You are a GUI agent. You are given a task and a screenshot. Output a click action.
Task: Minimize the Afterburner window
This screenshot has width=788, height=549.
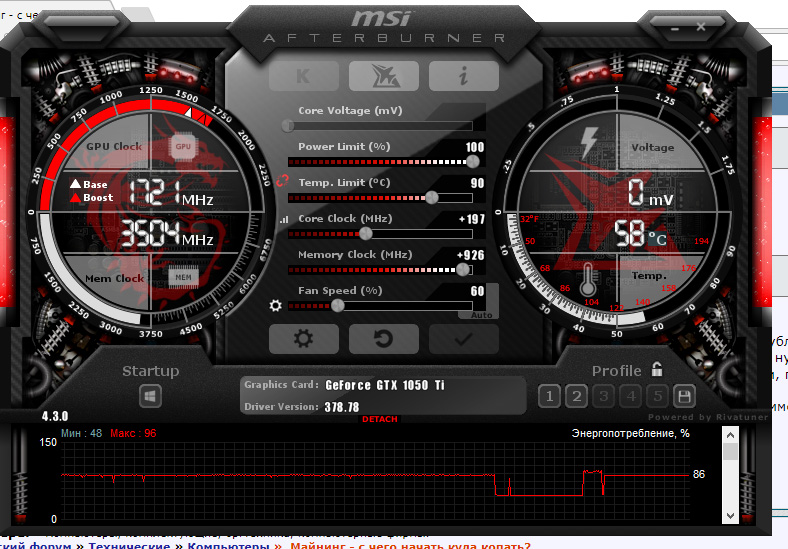674,29
